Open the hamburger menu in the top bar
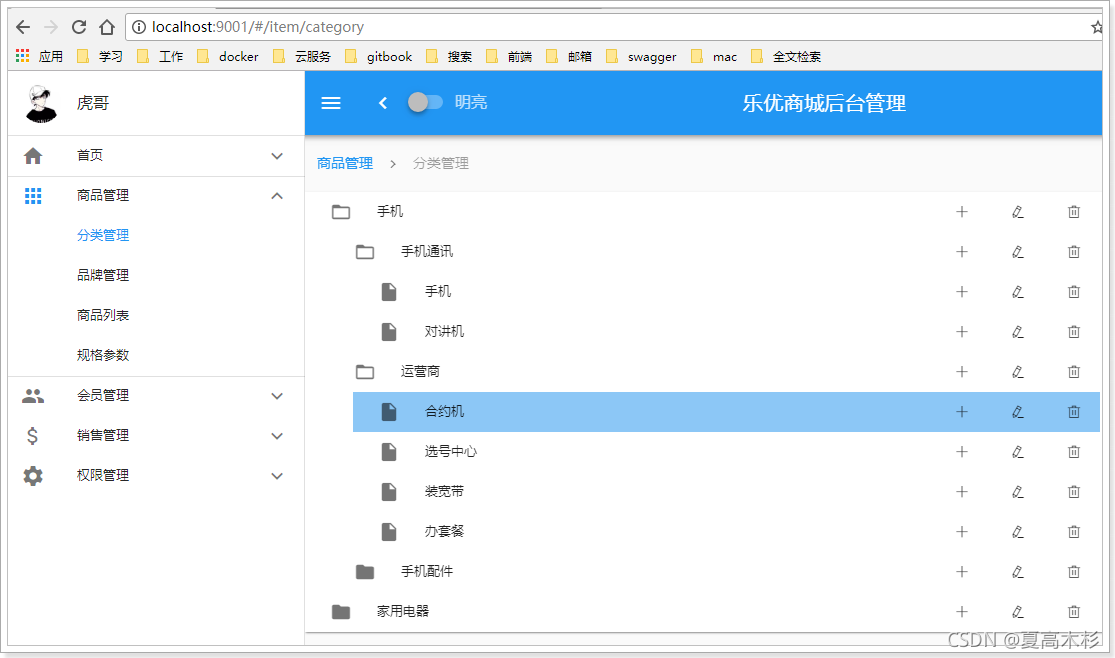1115x658 pixels. (x=331, y=102)
